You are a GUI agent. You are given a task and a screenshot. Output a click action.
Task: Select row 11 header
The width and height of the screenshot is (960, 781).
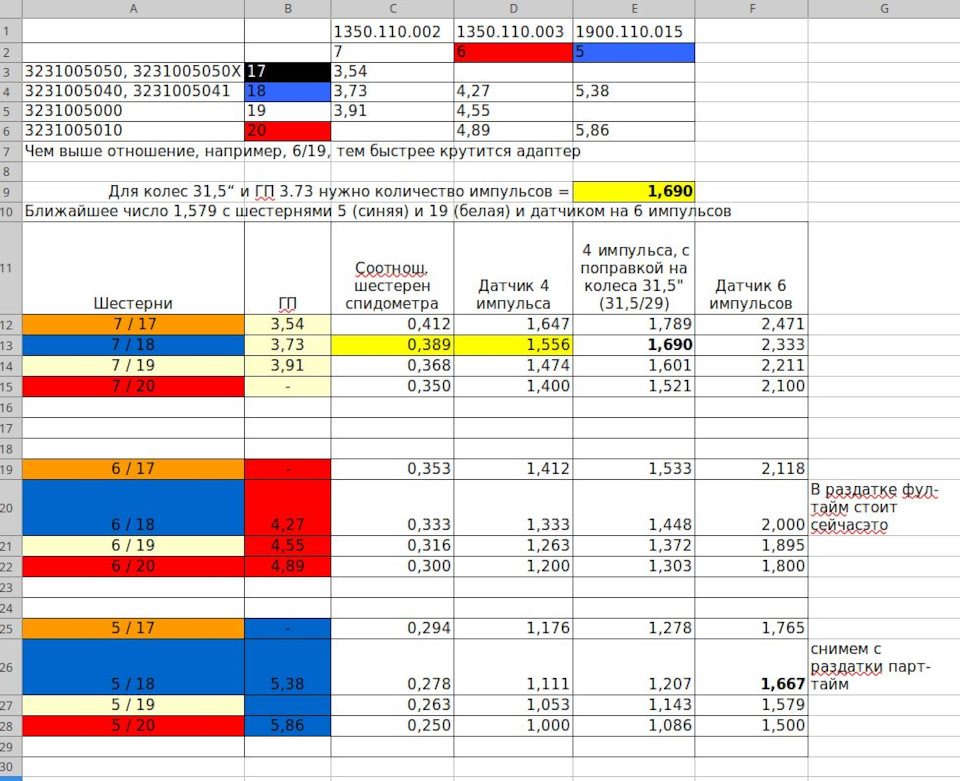[11, 268]
